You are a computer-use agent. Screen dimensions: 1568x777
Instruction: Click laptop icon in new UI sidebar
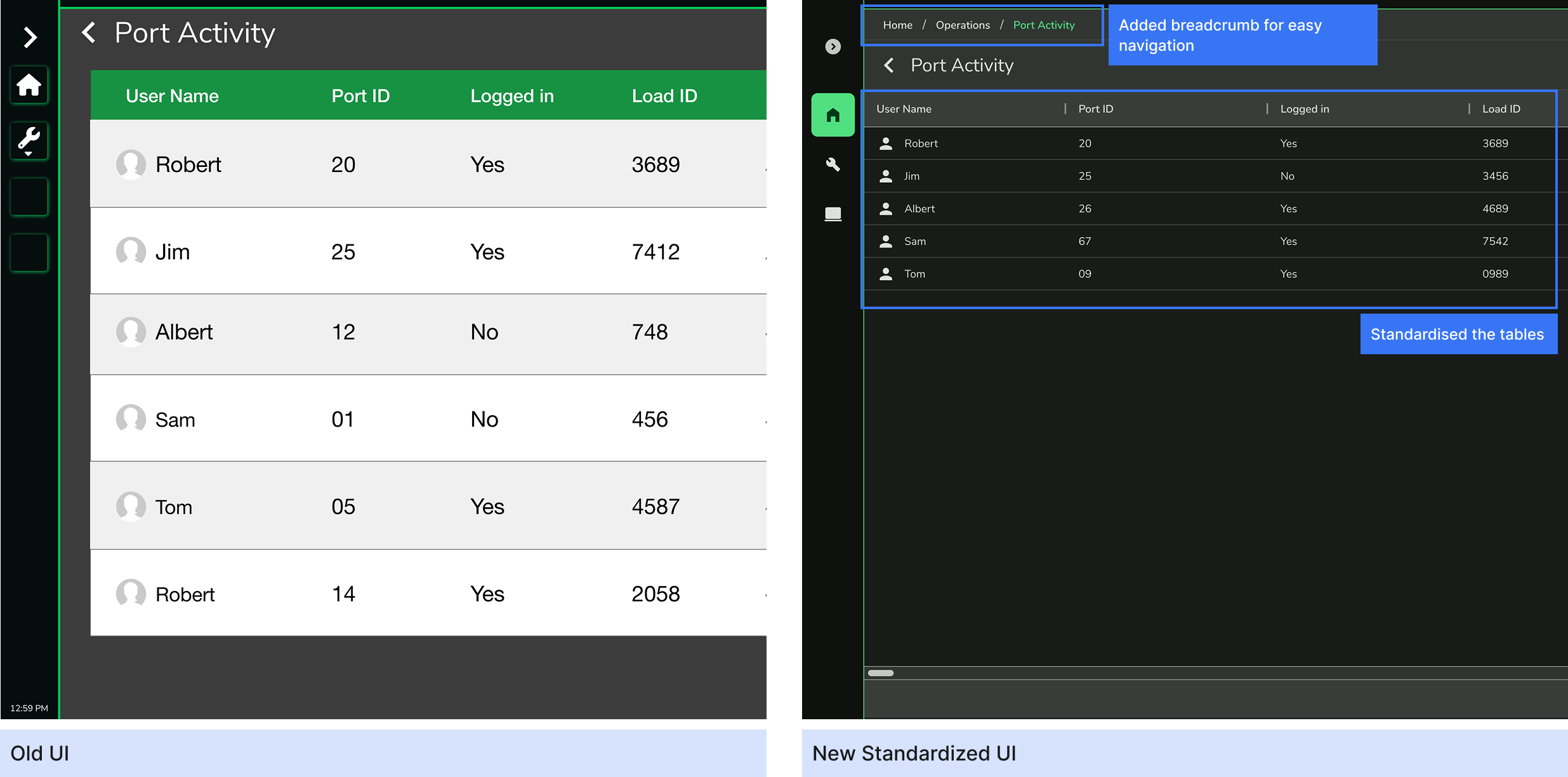[x=833, y=214]
